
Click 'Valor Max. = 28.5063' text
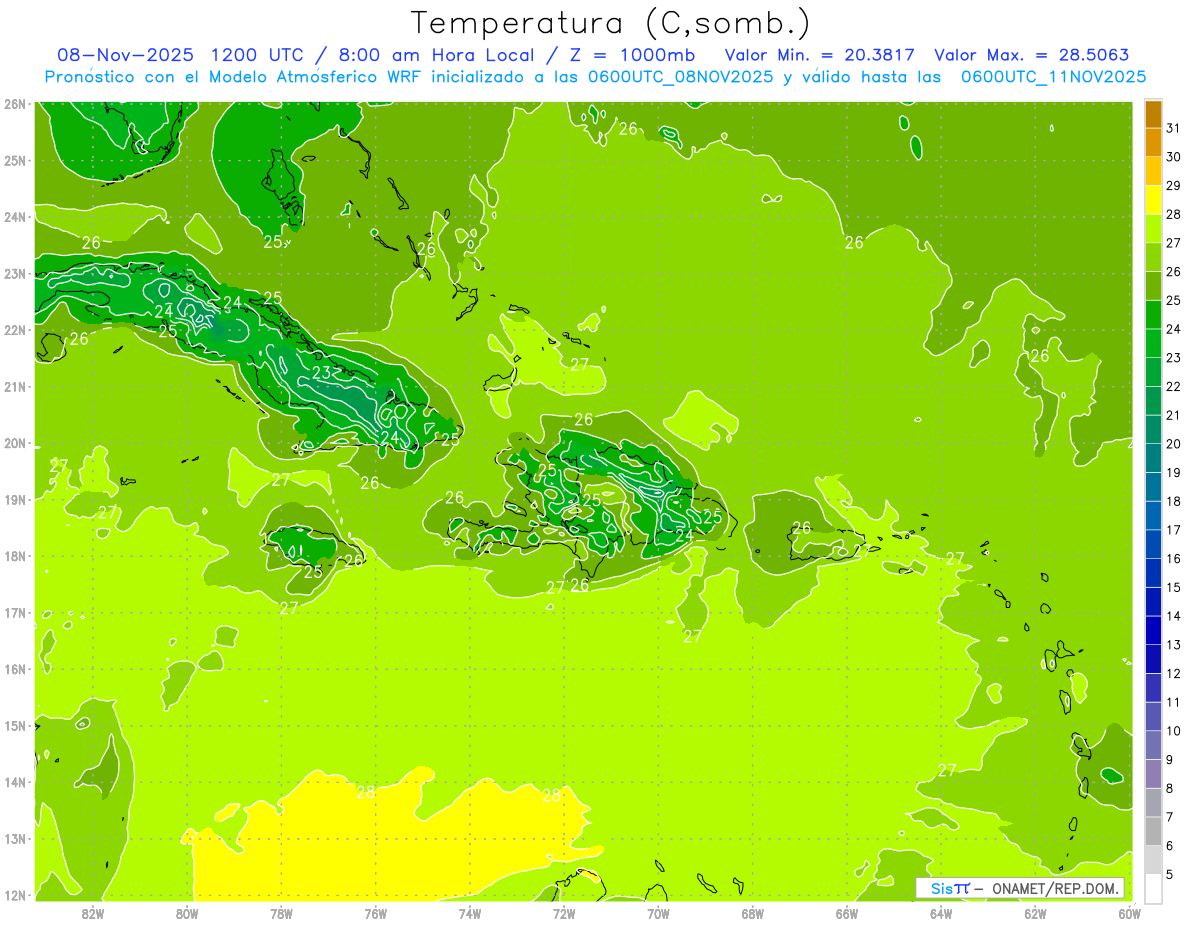tap(1031, 55)
